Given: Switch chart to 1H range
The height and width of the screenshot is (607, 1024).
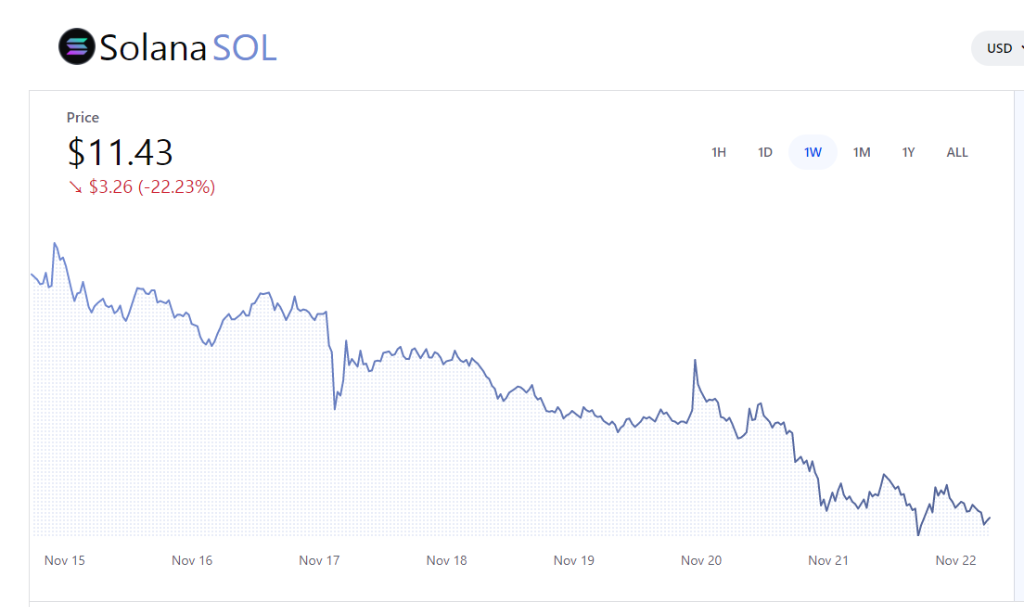Looking at the screenshot, I should pyautogui.click(x=718, y=153).
